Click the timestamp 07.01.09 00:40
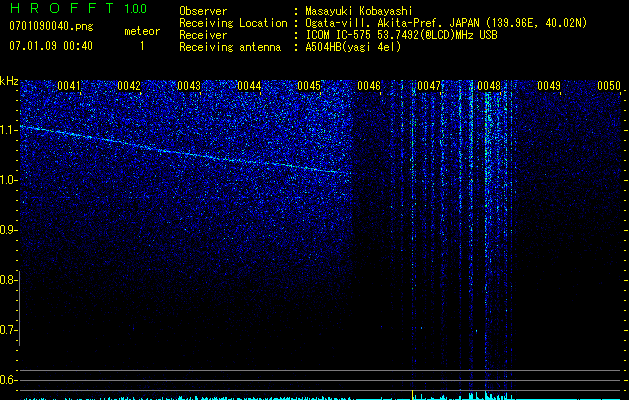Screen dimensions: 629x400 pos(51,46)
